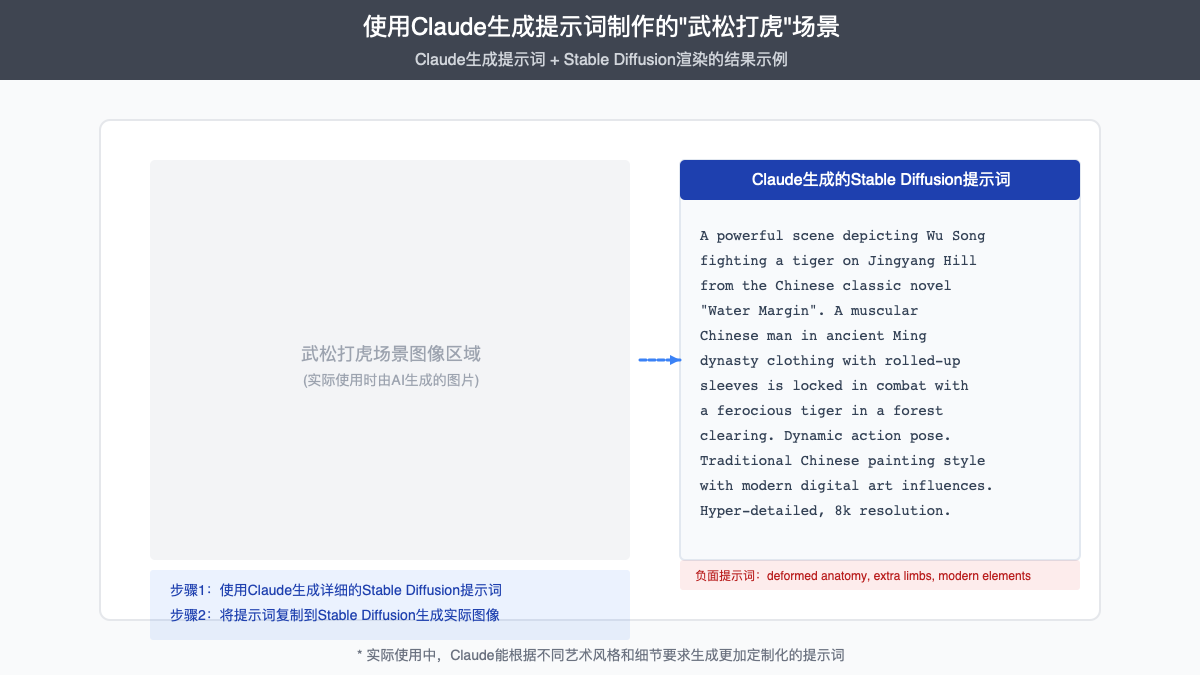
Task: Click the negative prompt "负面提示词: deformed anatomy..."
Action: [x=863, y=576]
